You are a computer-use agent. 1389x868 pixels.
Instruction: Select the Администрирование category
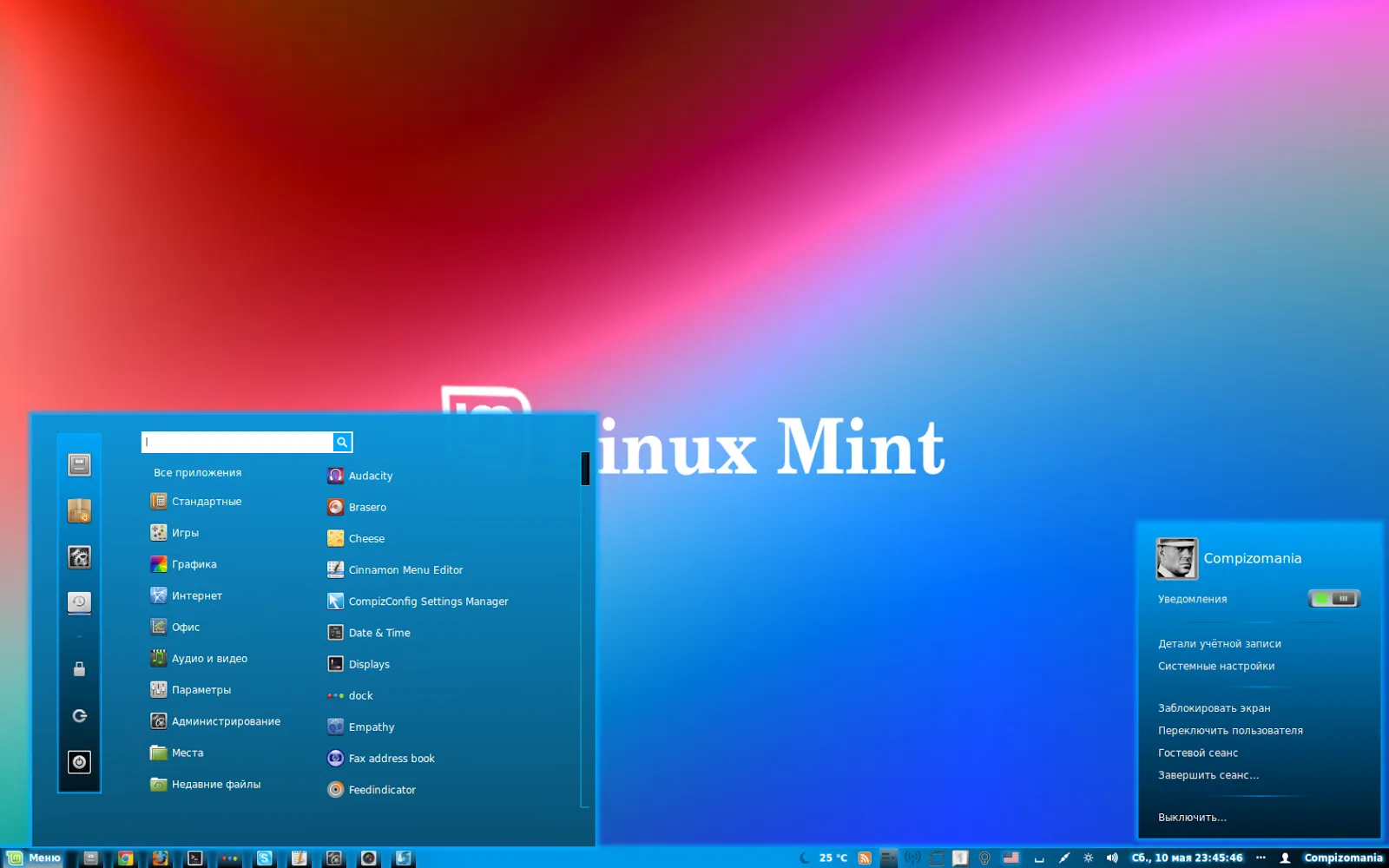pos(215,720)
